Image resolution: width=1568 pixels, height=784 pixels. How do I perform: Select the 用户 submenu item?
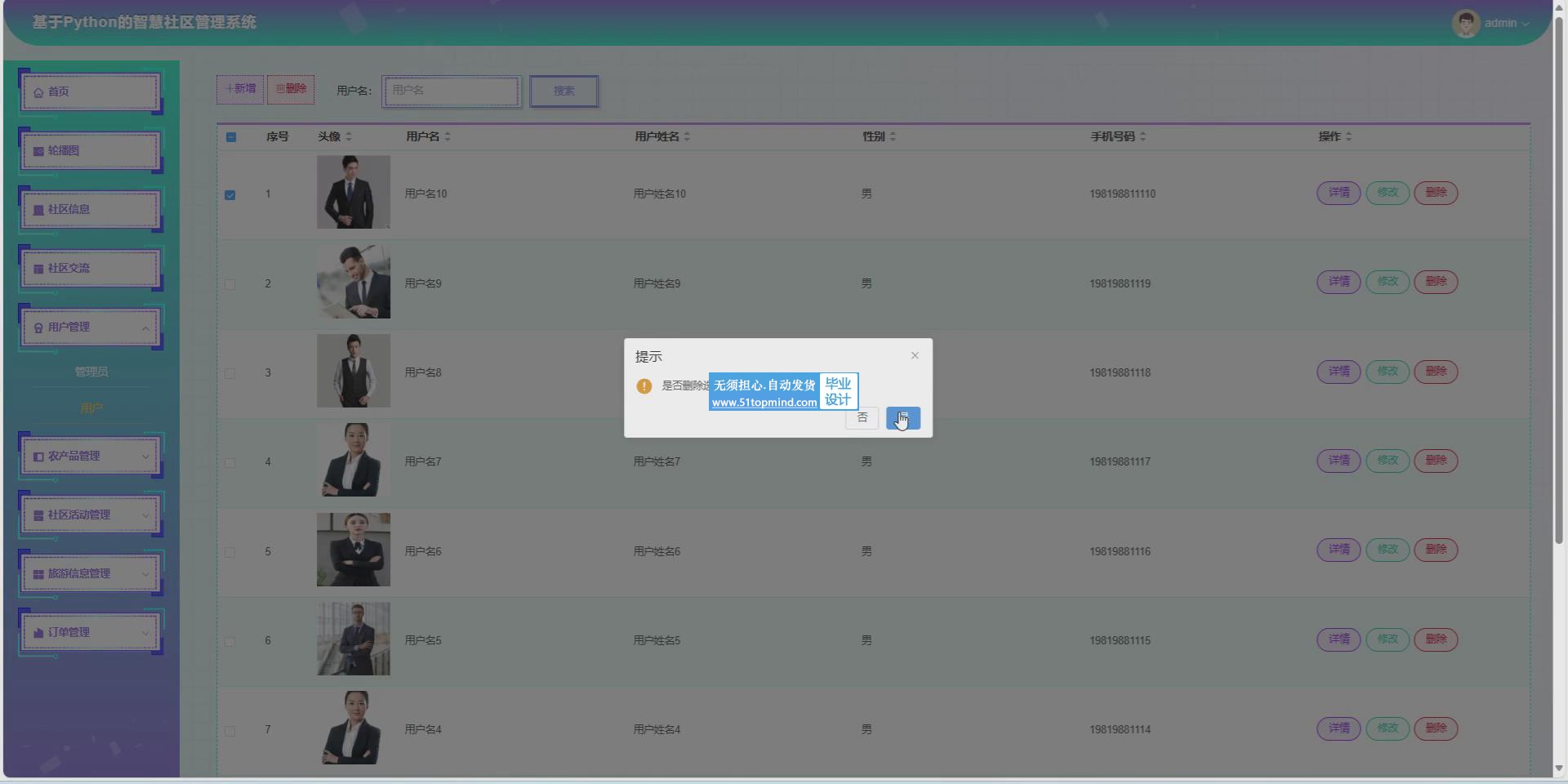(x=91, y=408)
